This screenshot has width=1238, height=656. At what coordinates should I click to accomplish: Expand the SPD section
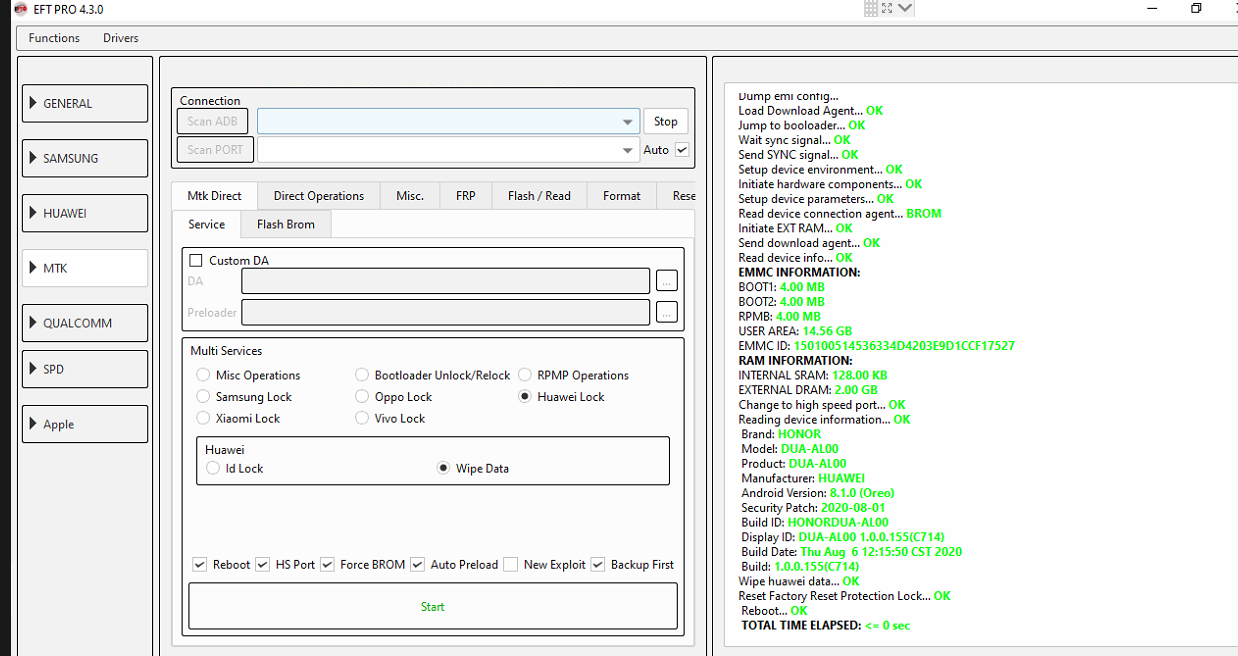(x=85, y=369)
